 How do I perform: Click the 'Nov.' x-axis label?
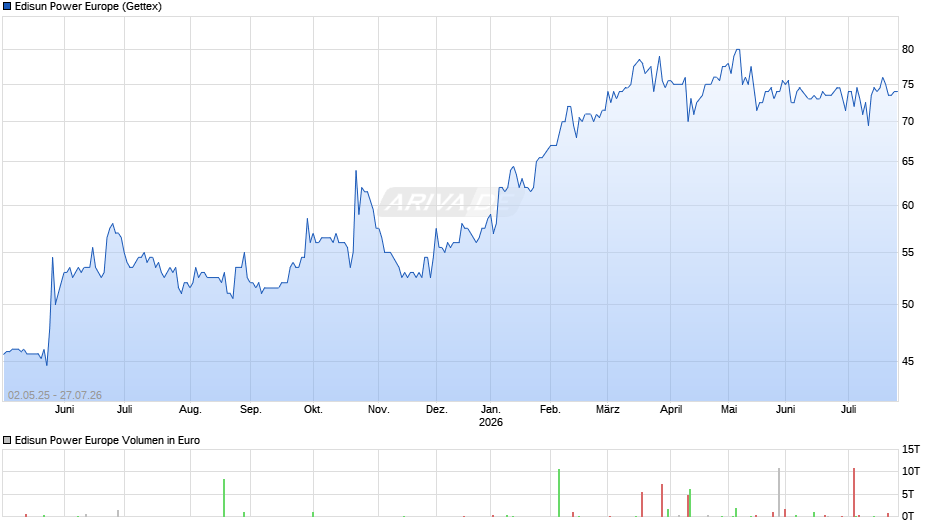click(x=378, y=409)
